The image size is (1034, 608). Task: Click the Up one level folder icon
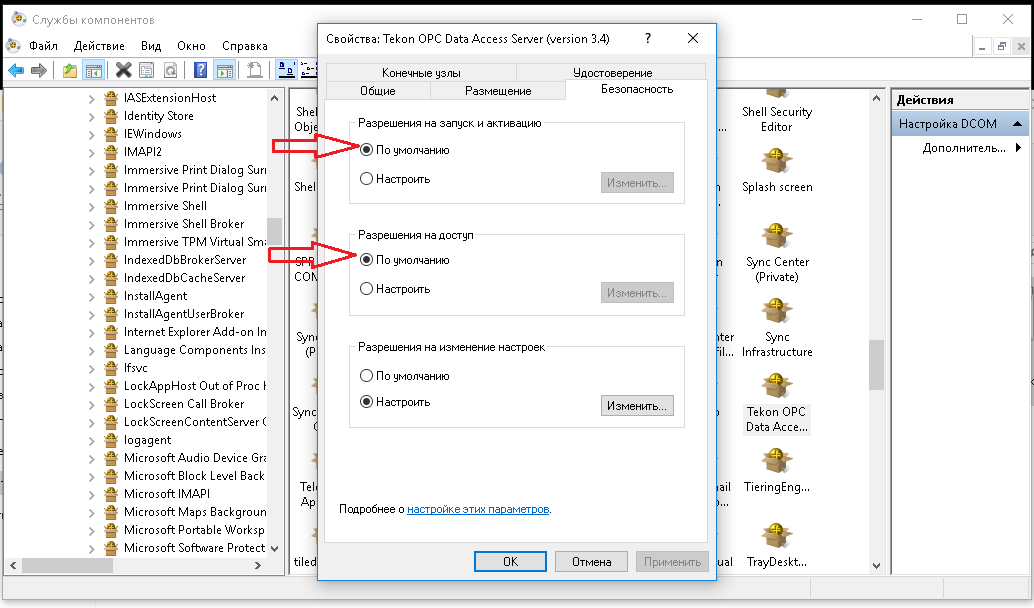69,70
